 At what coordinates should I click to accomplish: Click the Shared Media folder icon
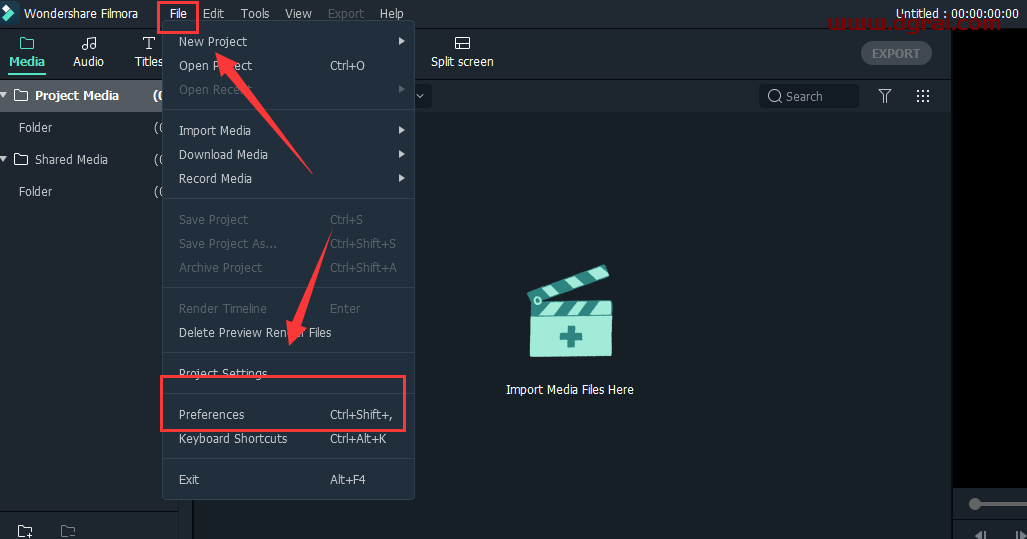[x=21, y=159]
